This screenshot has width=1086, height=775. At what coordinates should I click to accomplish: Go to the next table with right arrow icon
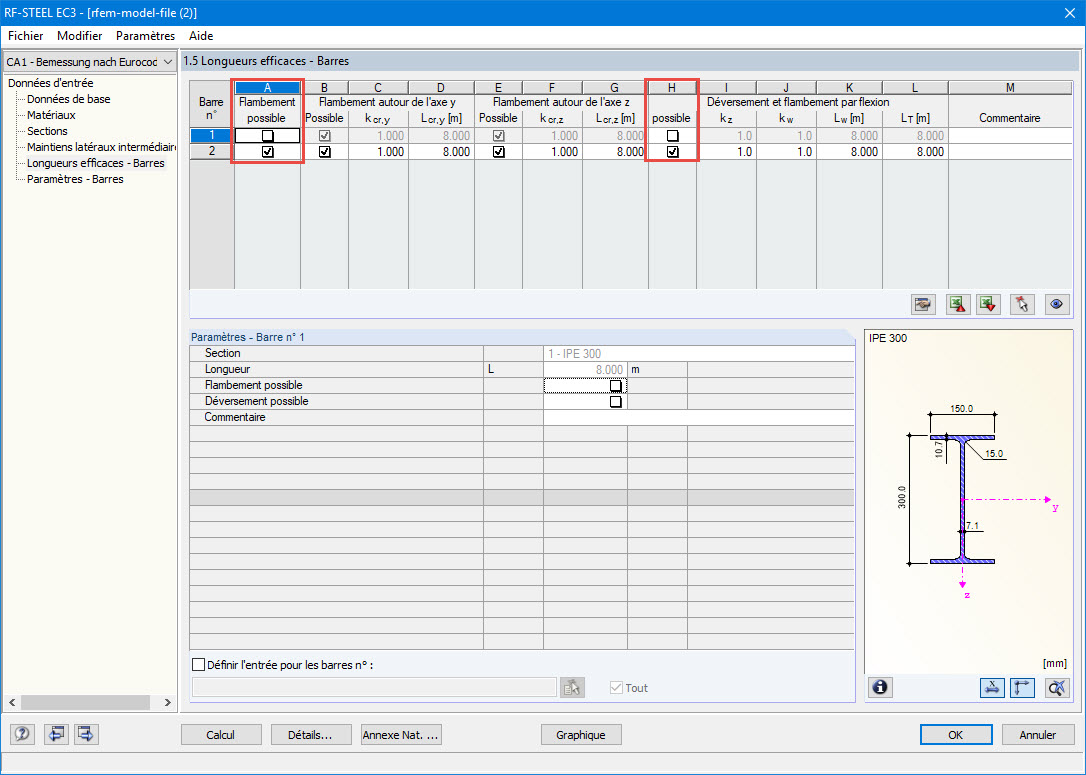coord(86,734)
